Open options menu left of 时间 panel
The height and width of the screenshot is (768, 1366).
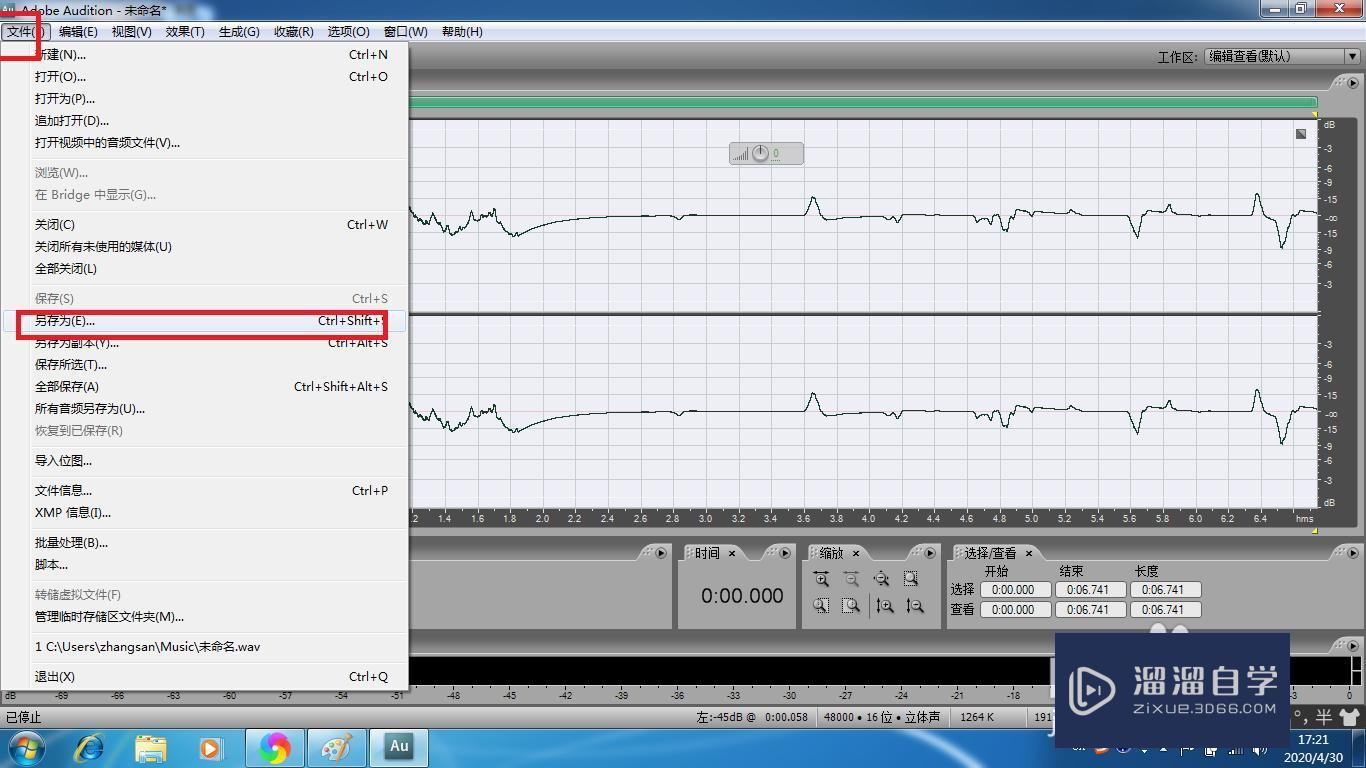(x=660, y=553)
